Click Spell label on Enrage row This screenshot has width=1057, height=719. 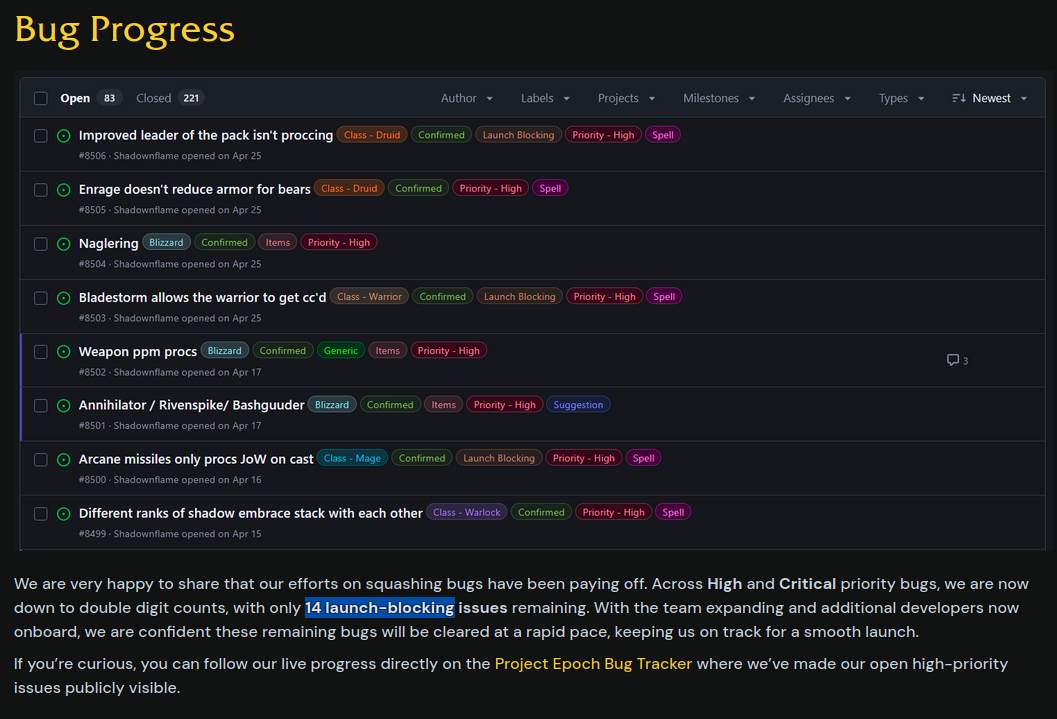pos(550,189)
